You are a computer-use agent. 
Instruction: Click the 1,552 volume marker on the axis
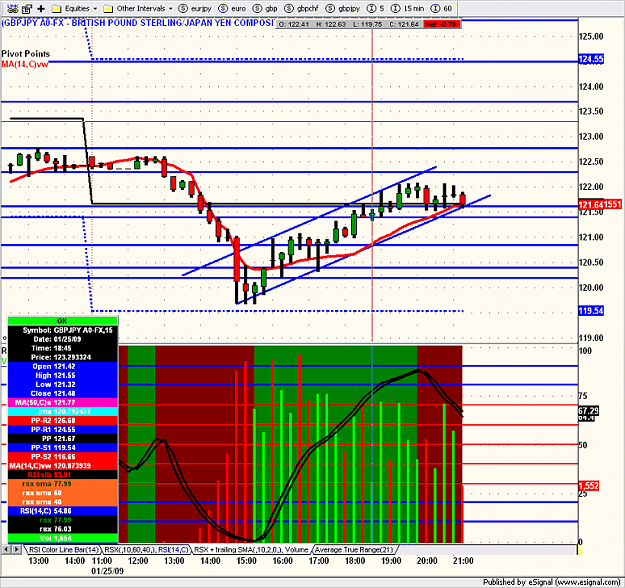588,486
